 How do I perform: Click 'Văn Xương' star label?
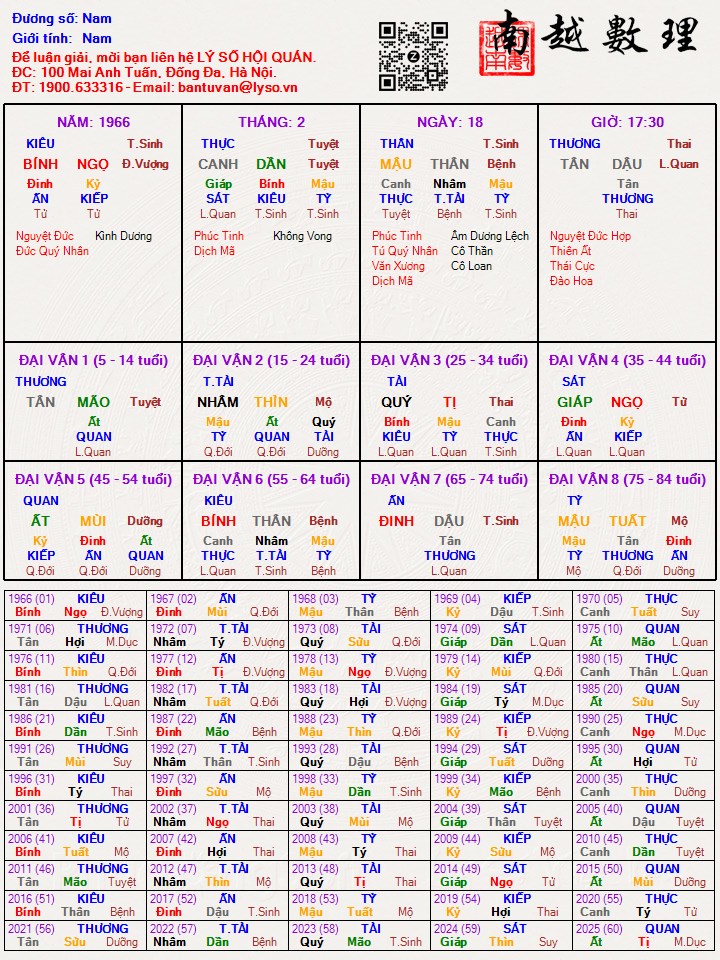click(398, 266)
